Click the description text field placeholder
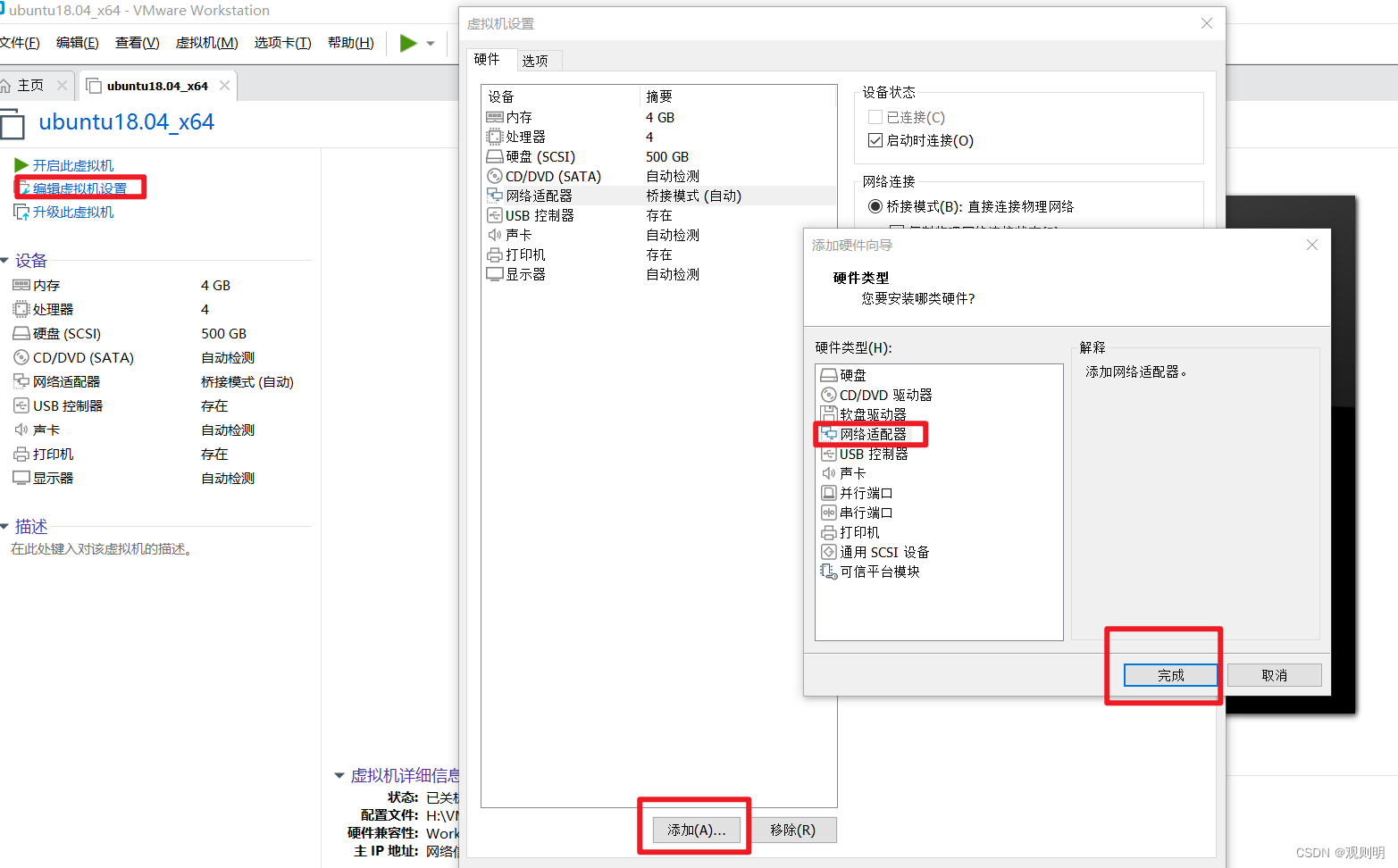 click(103, 549)
